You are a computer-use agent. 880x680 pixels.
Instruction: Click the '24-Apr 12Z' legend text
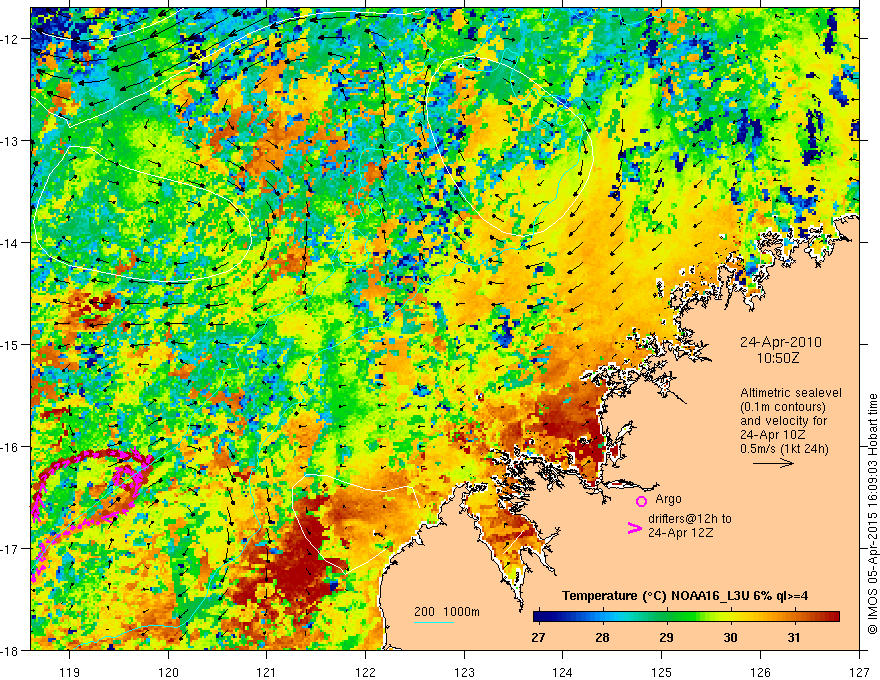pyautogui.click(x=681, y=532)
